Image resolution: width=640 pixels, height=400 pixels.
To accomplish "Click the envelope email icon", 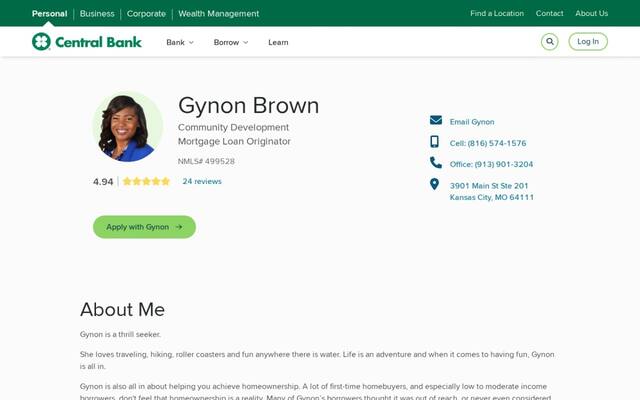I will click(436, 120).
